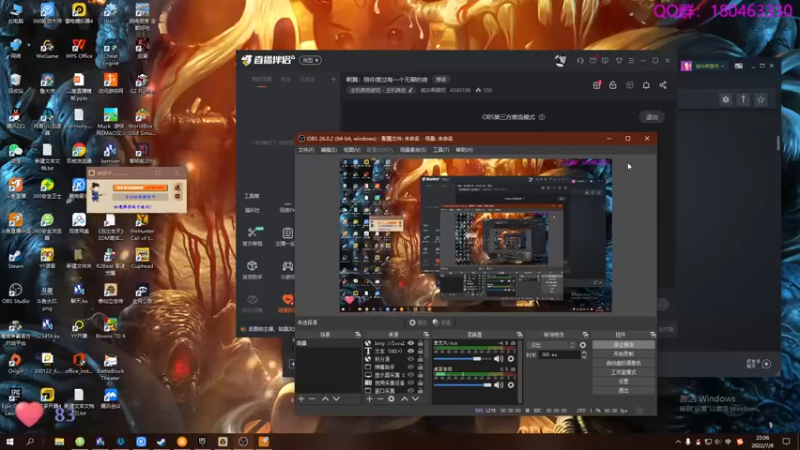800x450 pixels.
Task: Adjust the transition duration stepper arrows
Action: pyautogui.click(x=584, y=355)
